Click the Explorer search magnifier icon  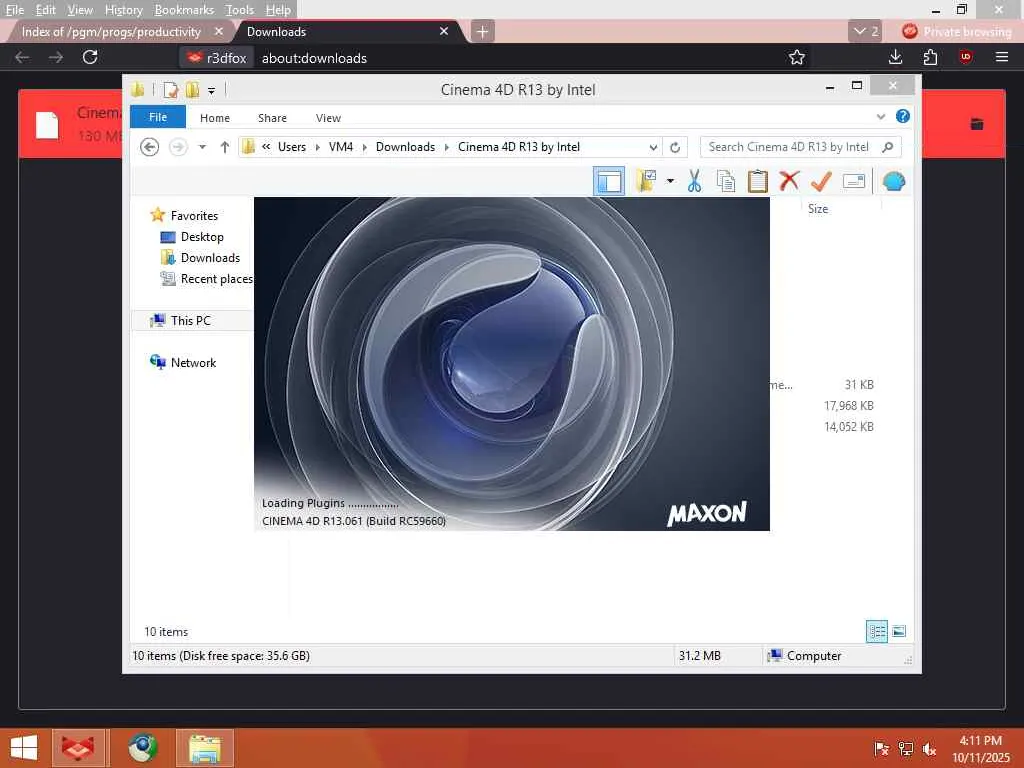[887, 147]
